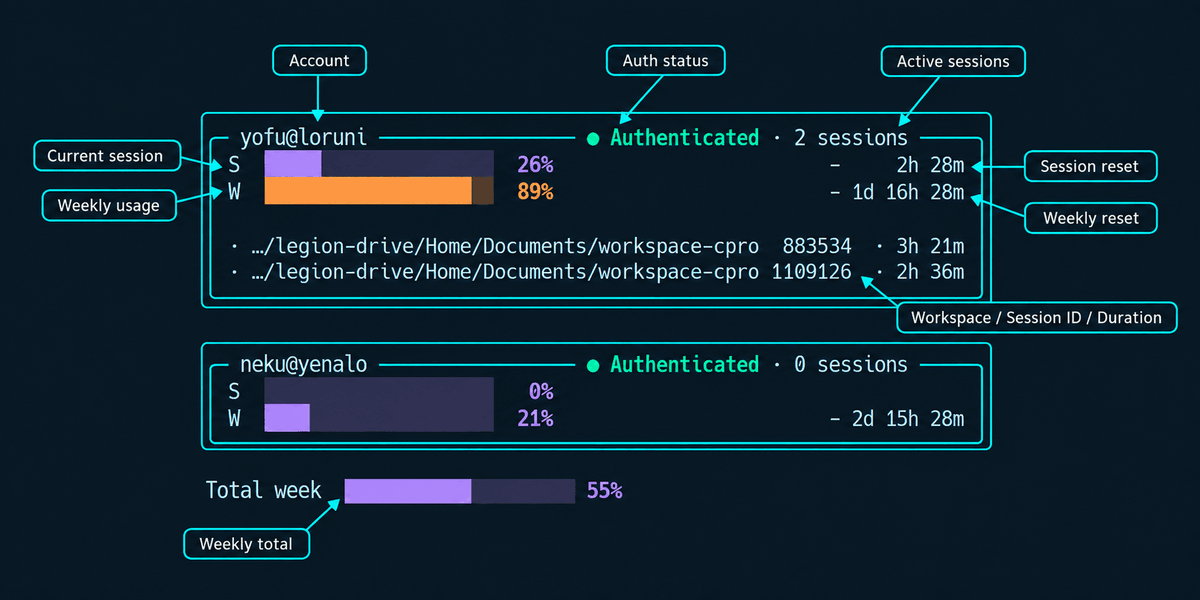Image resolution: width=1200 pixels, height=600 pixels.
Task: Click the neku@yenalo session usage bar at 0%
Action: [x=379, y=391]
